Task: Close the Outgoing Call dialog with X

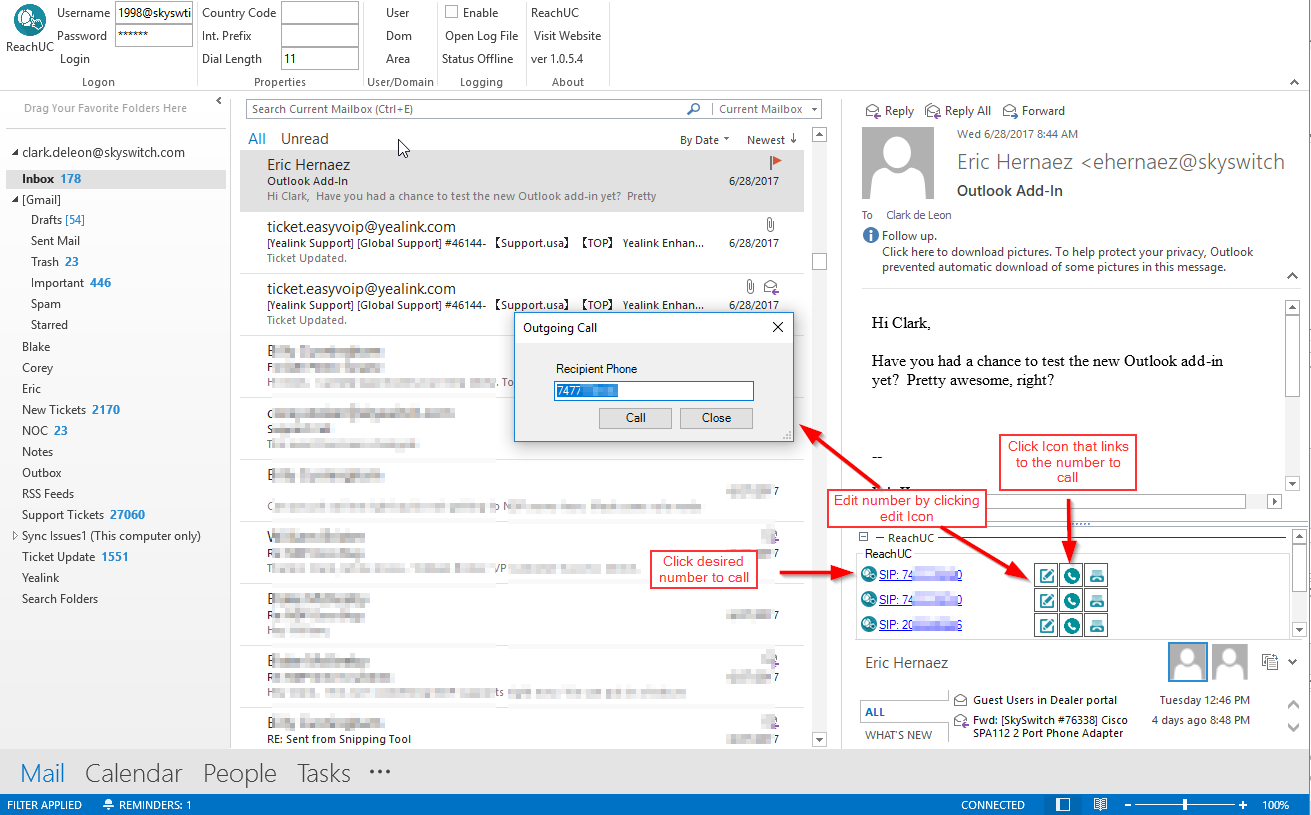Action: click(778, 327)
